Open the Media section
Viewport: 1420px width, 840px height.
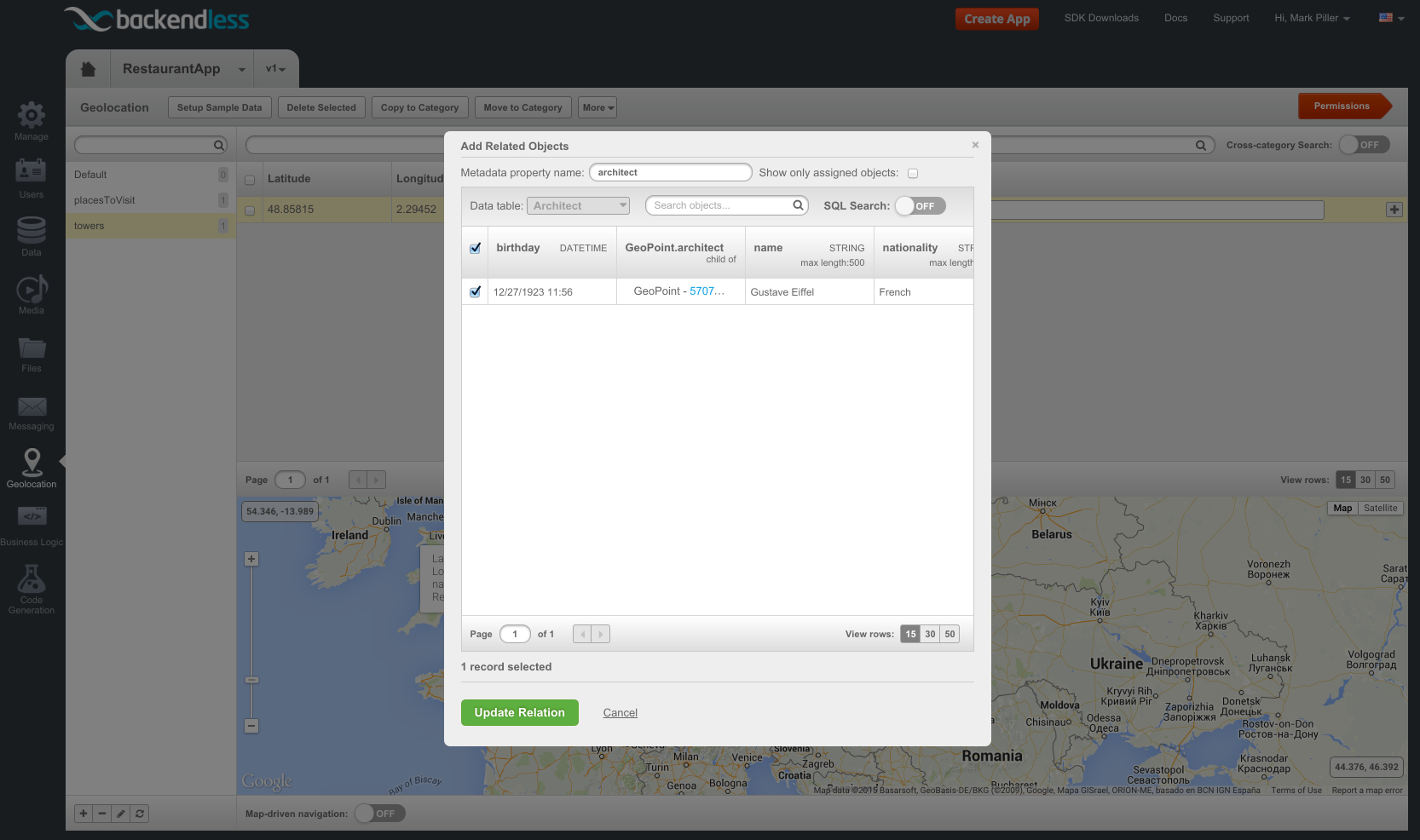(x=32, y=295)
